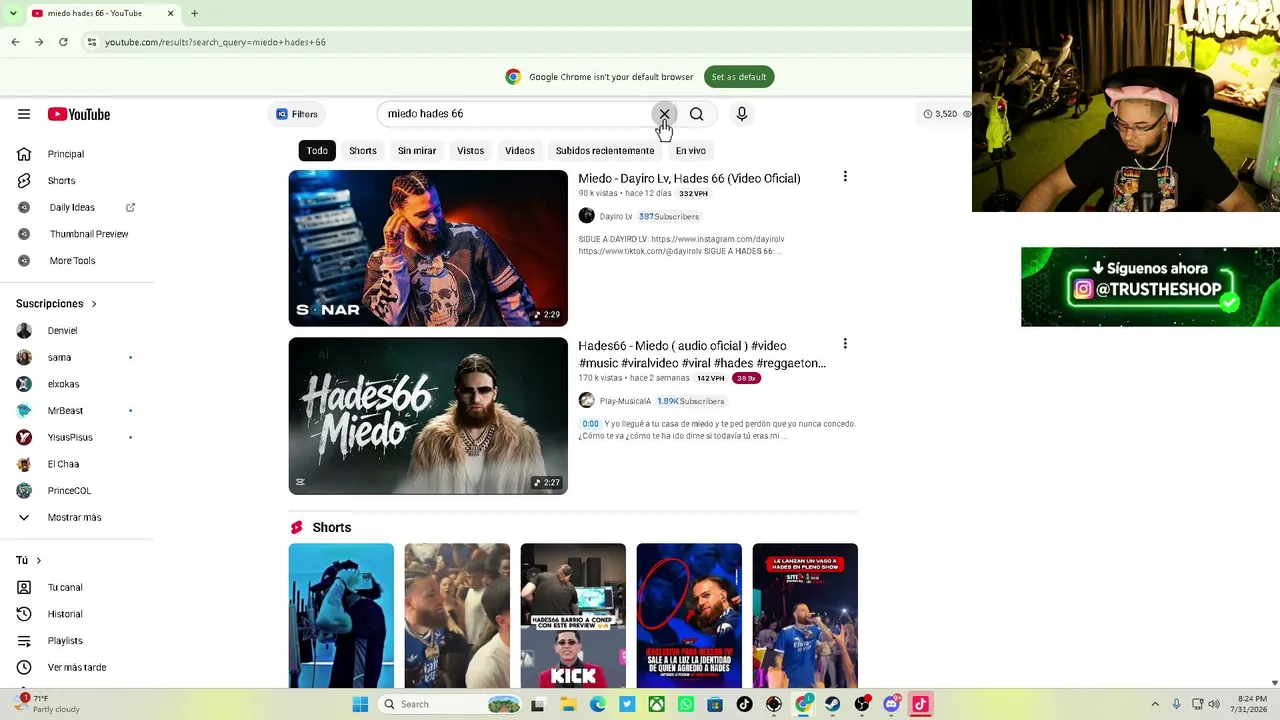This screenshot has height=720, width=1280.
Task: Visit the Play-MusicalA channel name
Action: click(625, 401)
